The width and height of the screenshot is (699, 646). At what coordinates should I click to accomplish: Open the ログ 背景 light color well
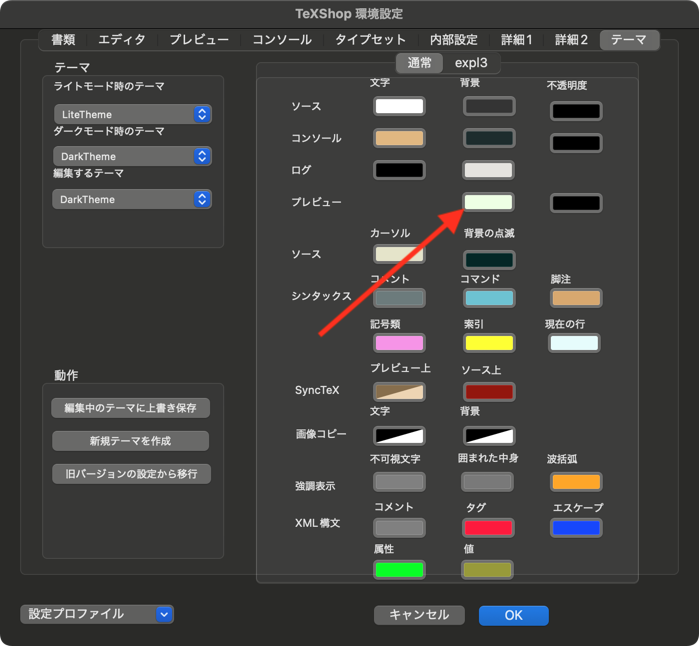(488, 170)
